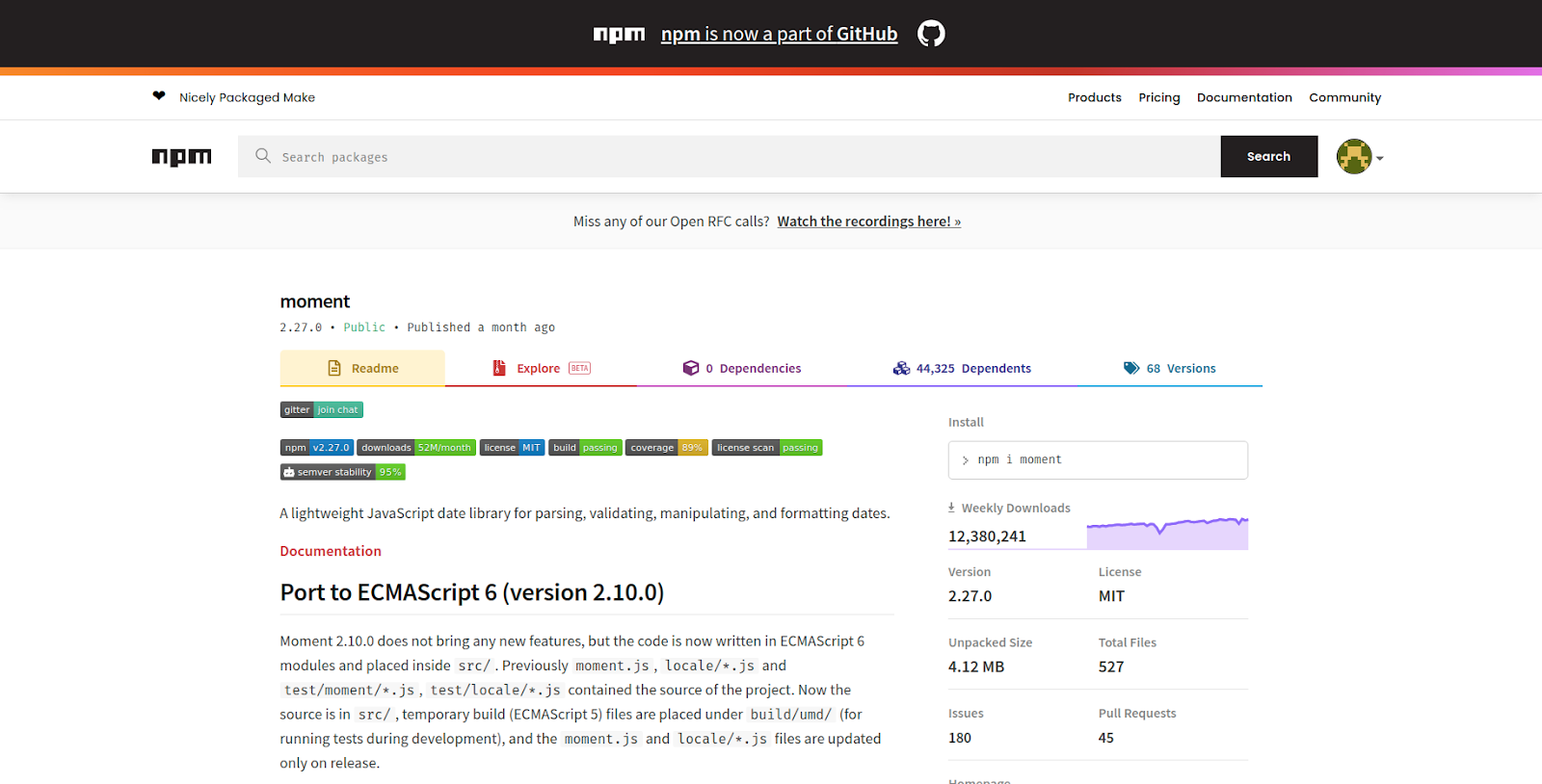Screen dimensions: 1542x784
Task: Click the Unpacked Size value 4.12 MB
Action: tap(976, 666)
